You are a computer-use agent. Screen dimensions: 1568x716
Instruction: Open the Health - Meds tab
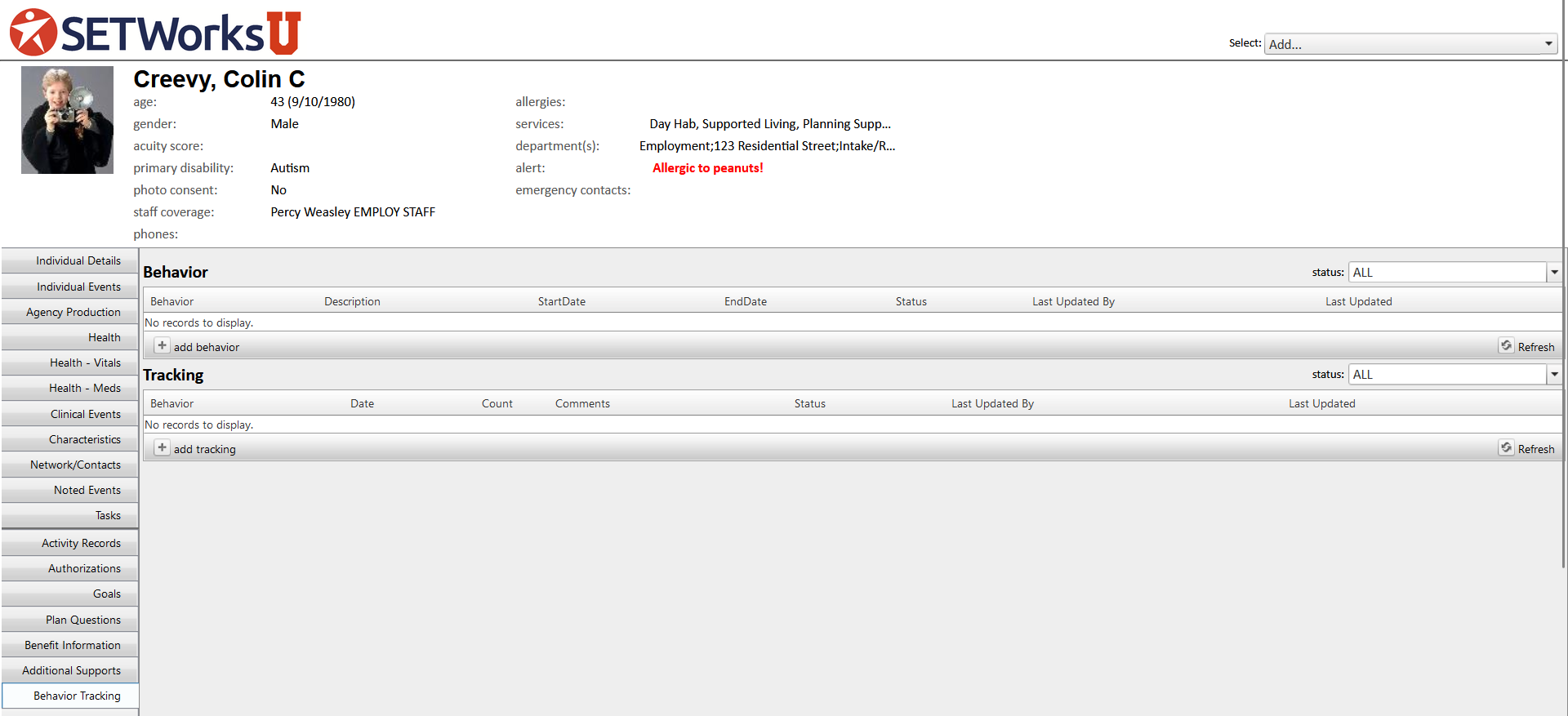pos(70,388)
